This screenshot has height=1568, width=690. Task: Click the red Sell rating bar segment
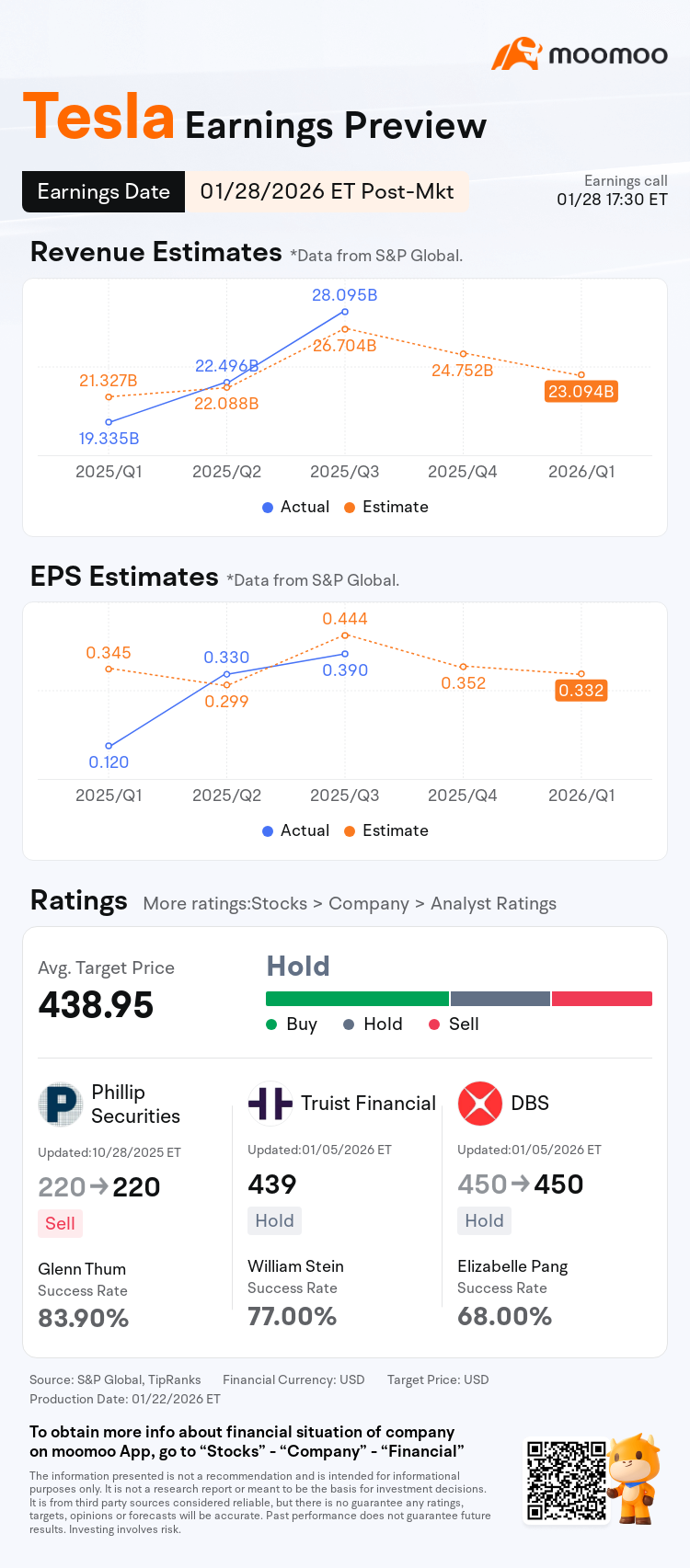tap(602, 999)
